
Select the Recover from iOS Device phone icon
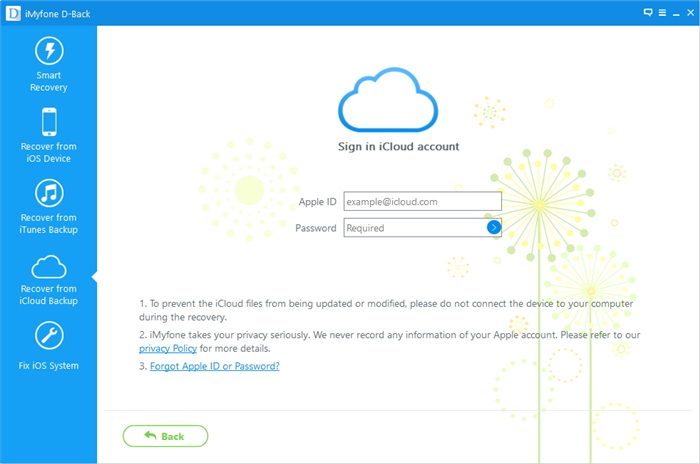click(x=49, y=122)
